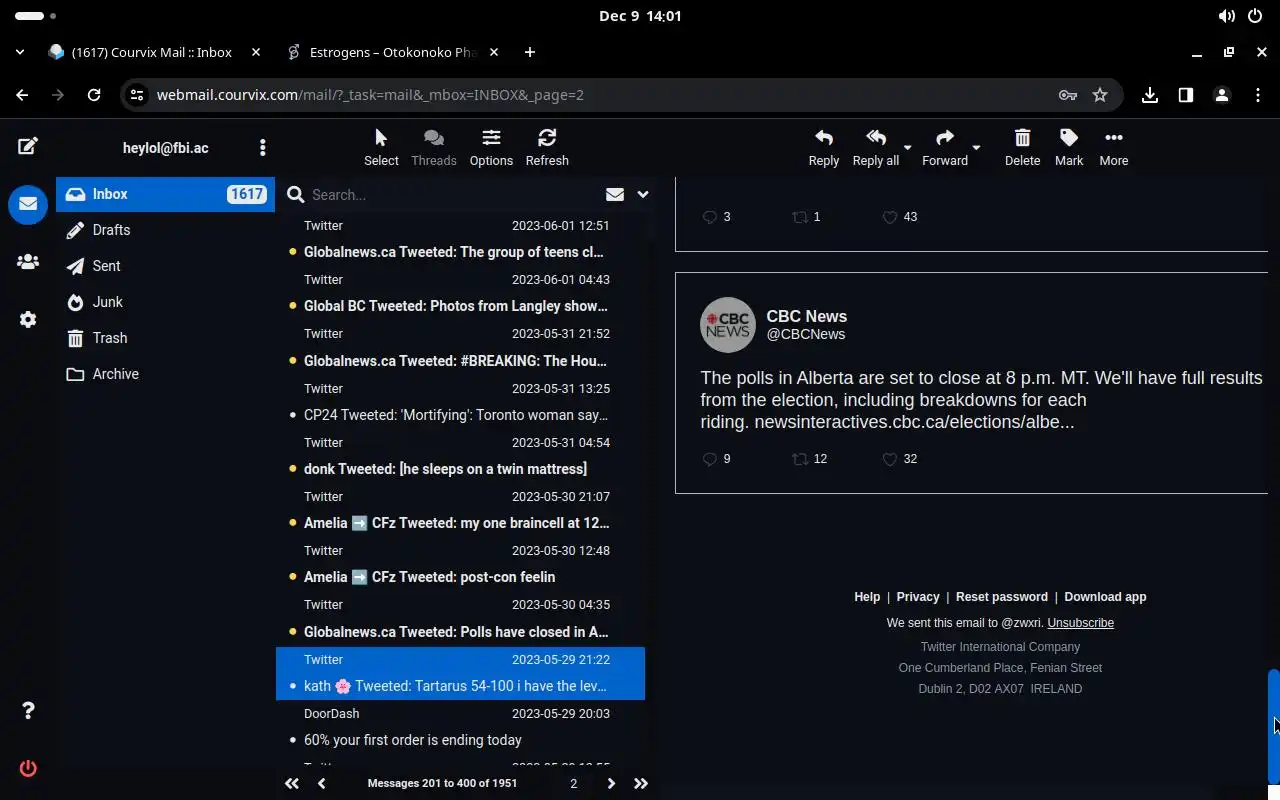
Task: Click retweet icon with 1 on upper tweet
Action: (x=800, y=217)
